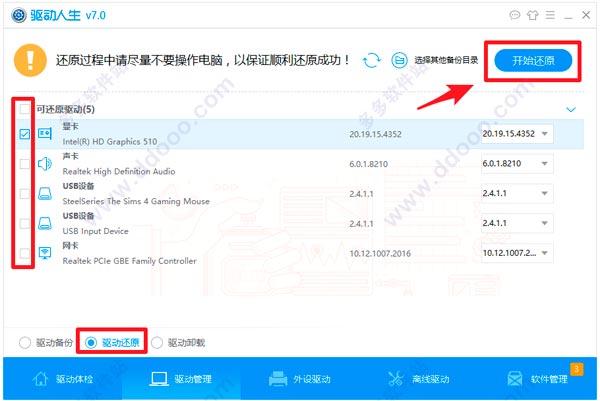
Task: Click the SteelSeries The Sims 4 Gaming Mouse text
Action: coord(136,201)
